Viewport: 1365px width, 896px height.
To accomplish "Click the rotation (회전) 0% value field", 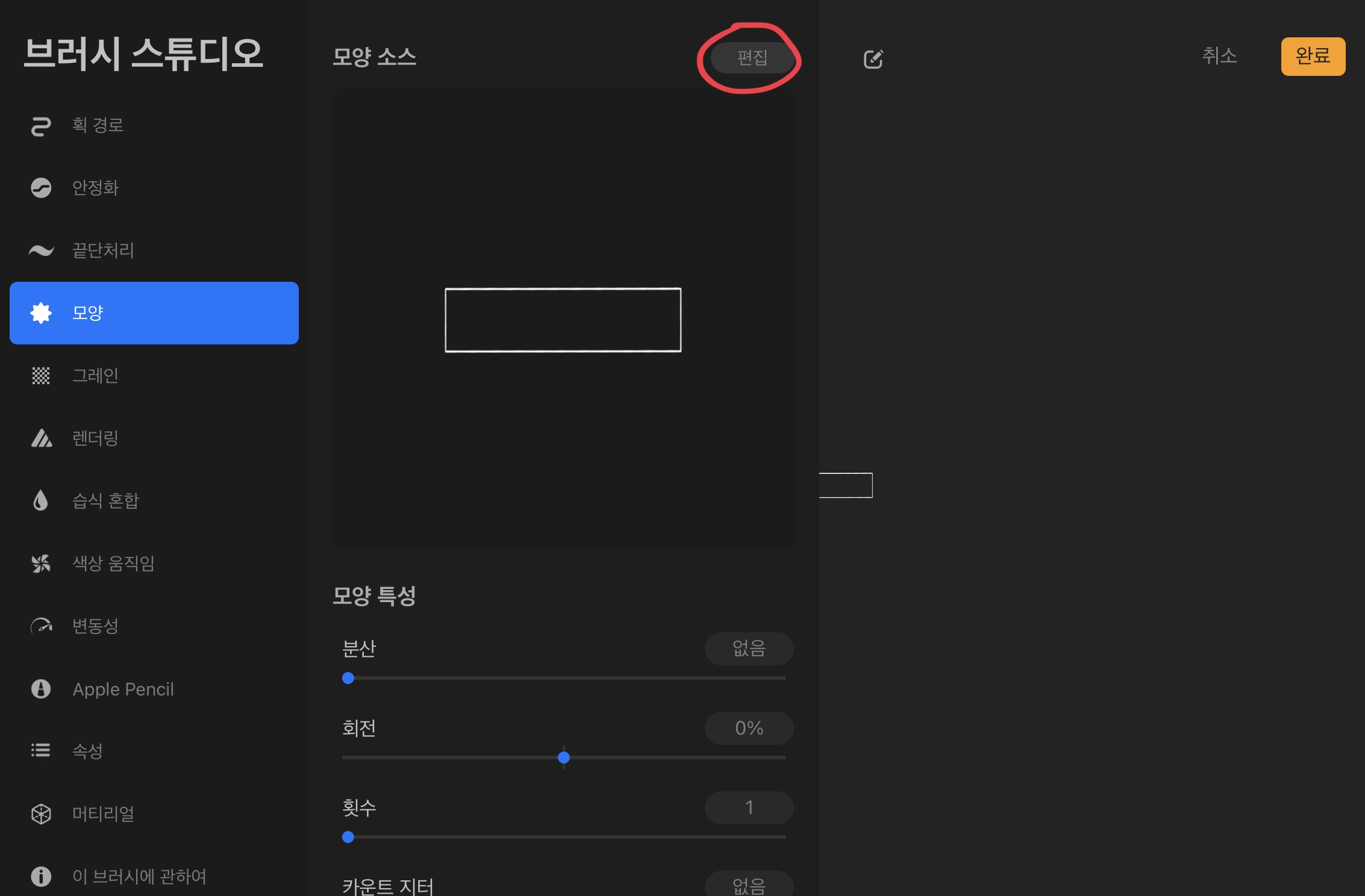I will pos(749,728).
